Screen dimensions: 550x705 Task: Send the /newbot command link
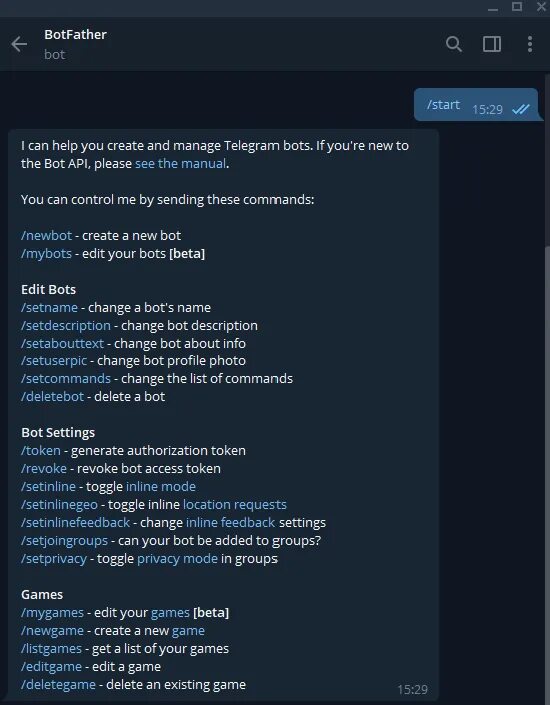pos(46,235)
